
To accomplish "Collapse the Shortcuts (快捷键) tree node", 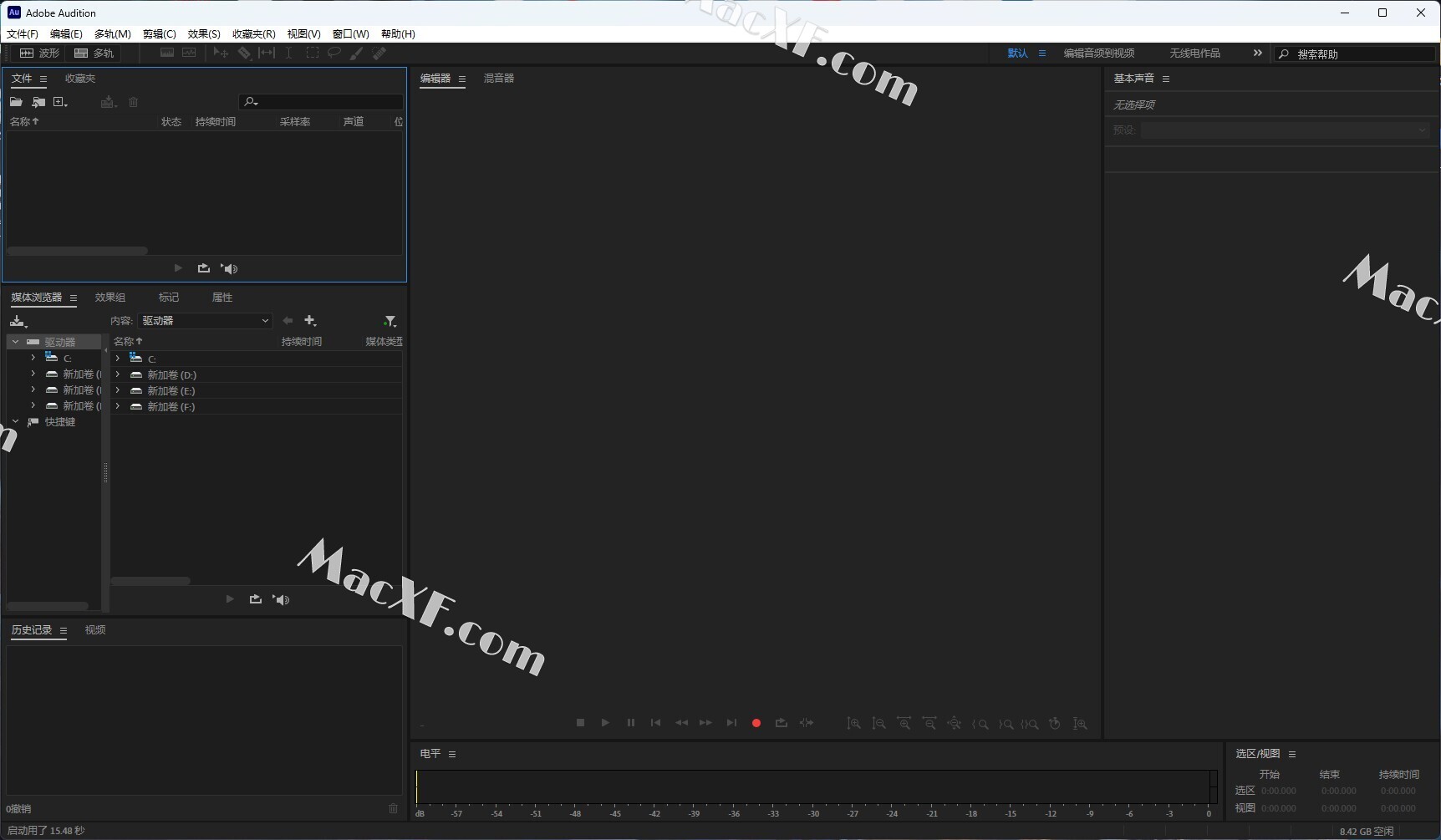I will pyautogui.click(x=15, y=422).
